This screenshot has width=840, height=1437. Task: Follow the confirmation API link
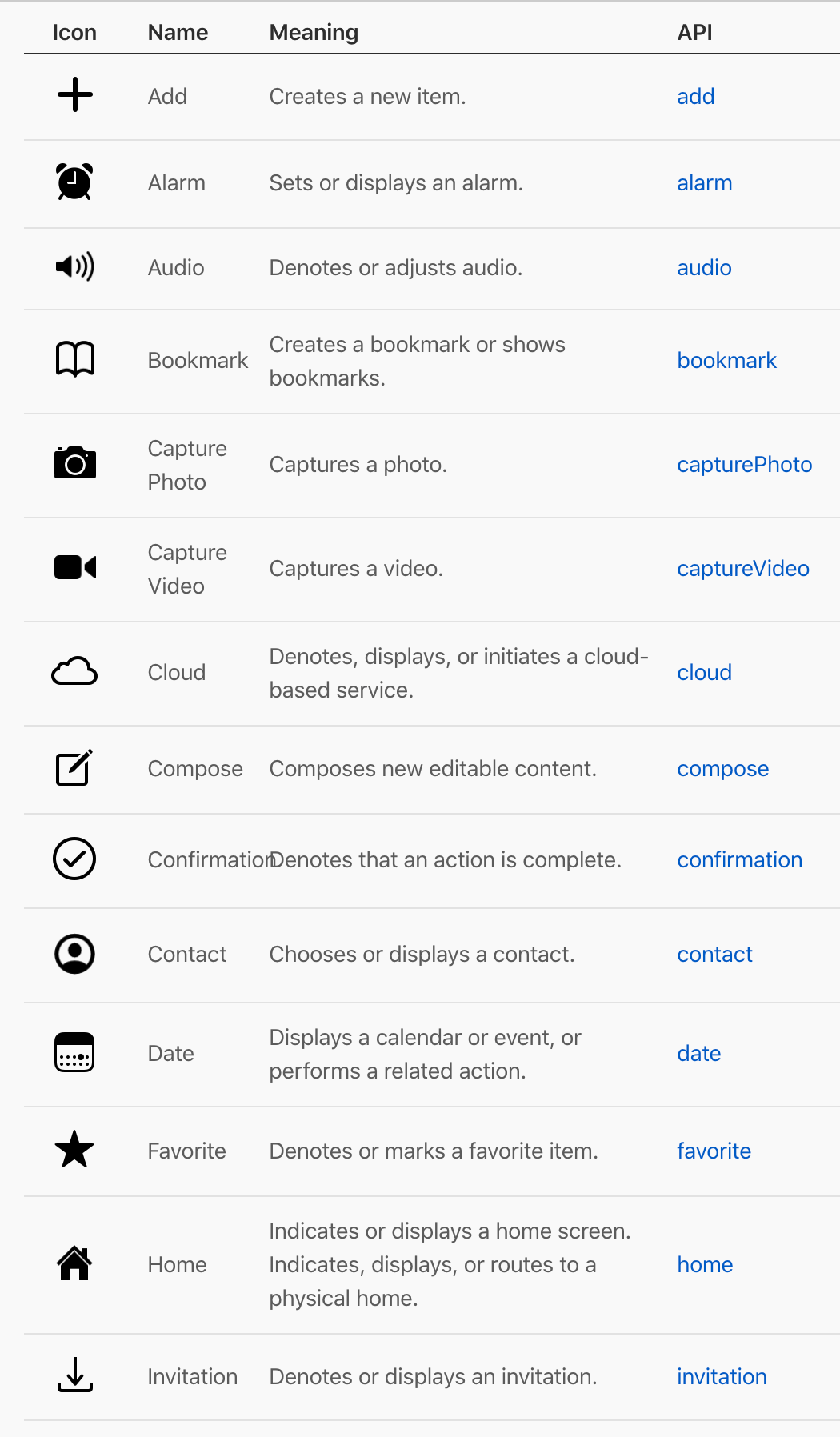(740, 860)
